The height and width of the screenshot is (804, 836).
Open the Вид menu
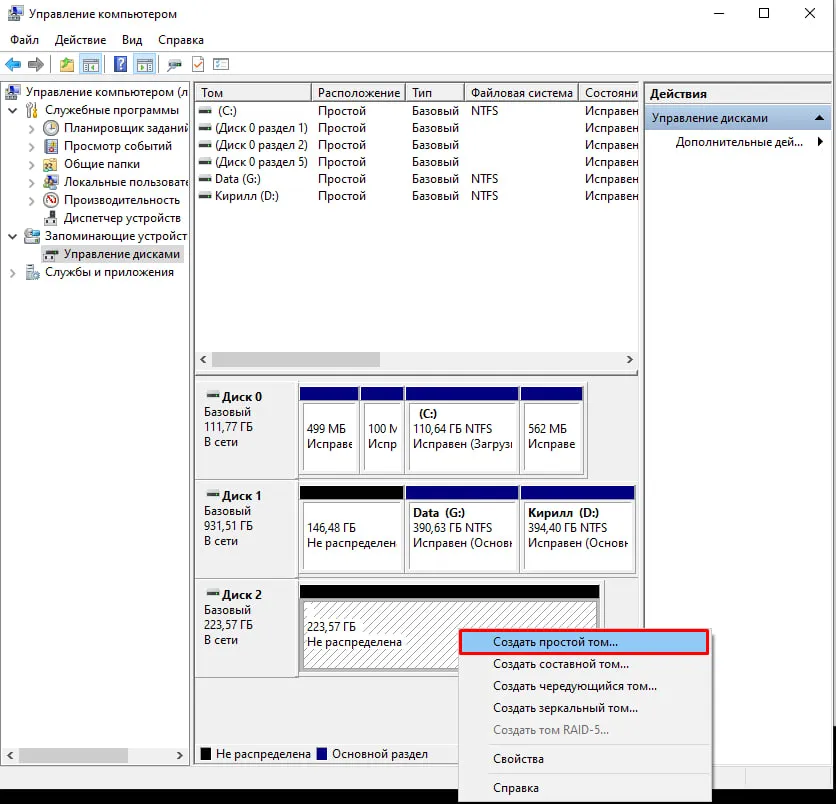[132, 40]
